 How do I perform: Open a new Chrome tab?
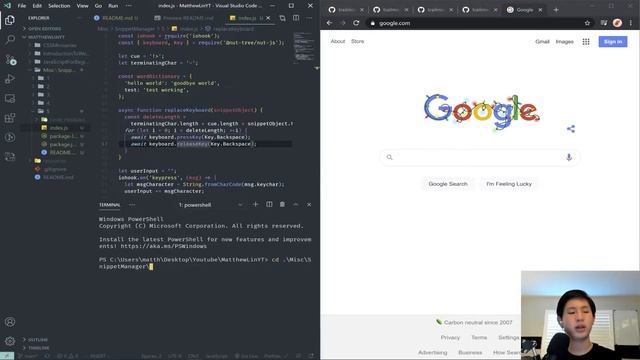(x=556, y=10)
